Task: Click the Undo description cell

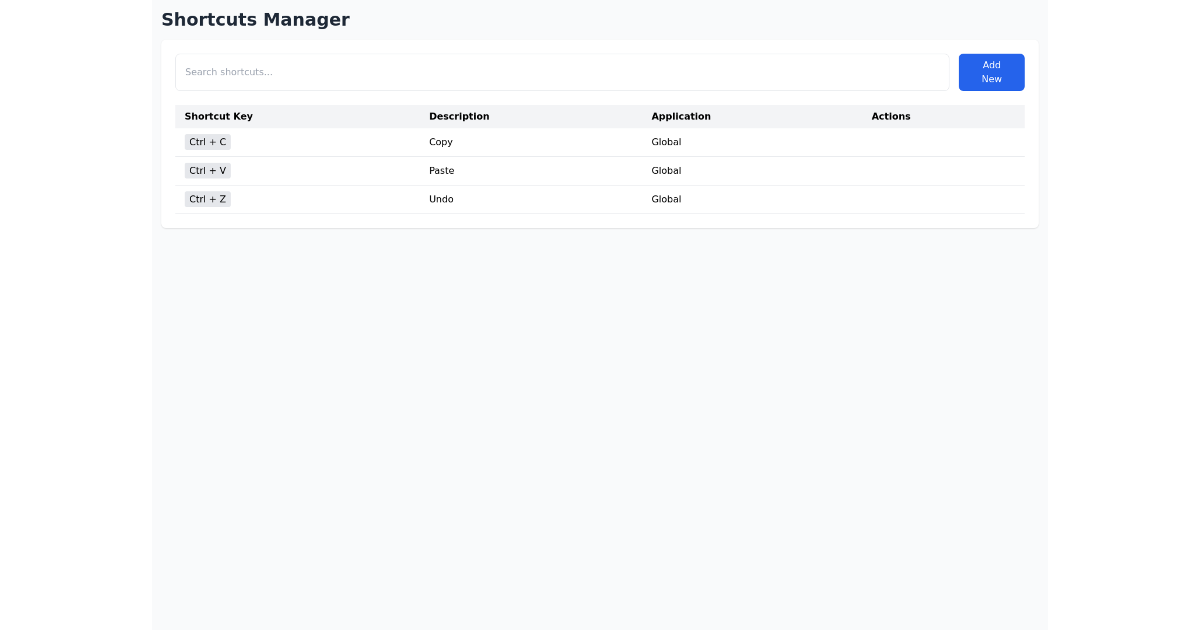Action: [440, 198]
